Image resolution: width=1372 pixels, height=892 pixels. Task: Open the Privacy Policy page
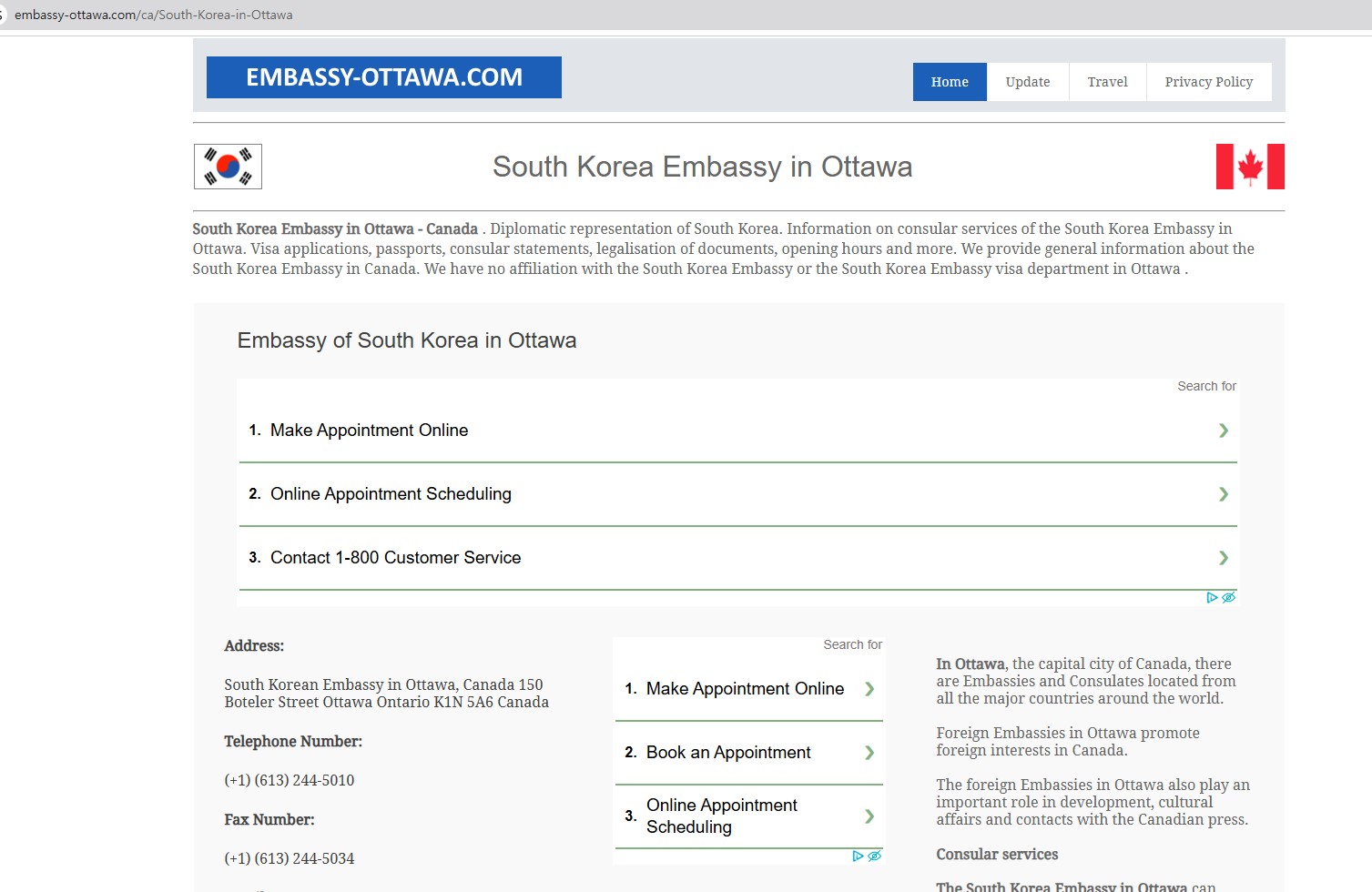pyautogui.click(x=1208, y=82)
